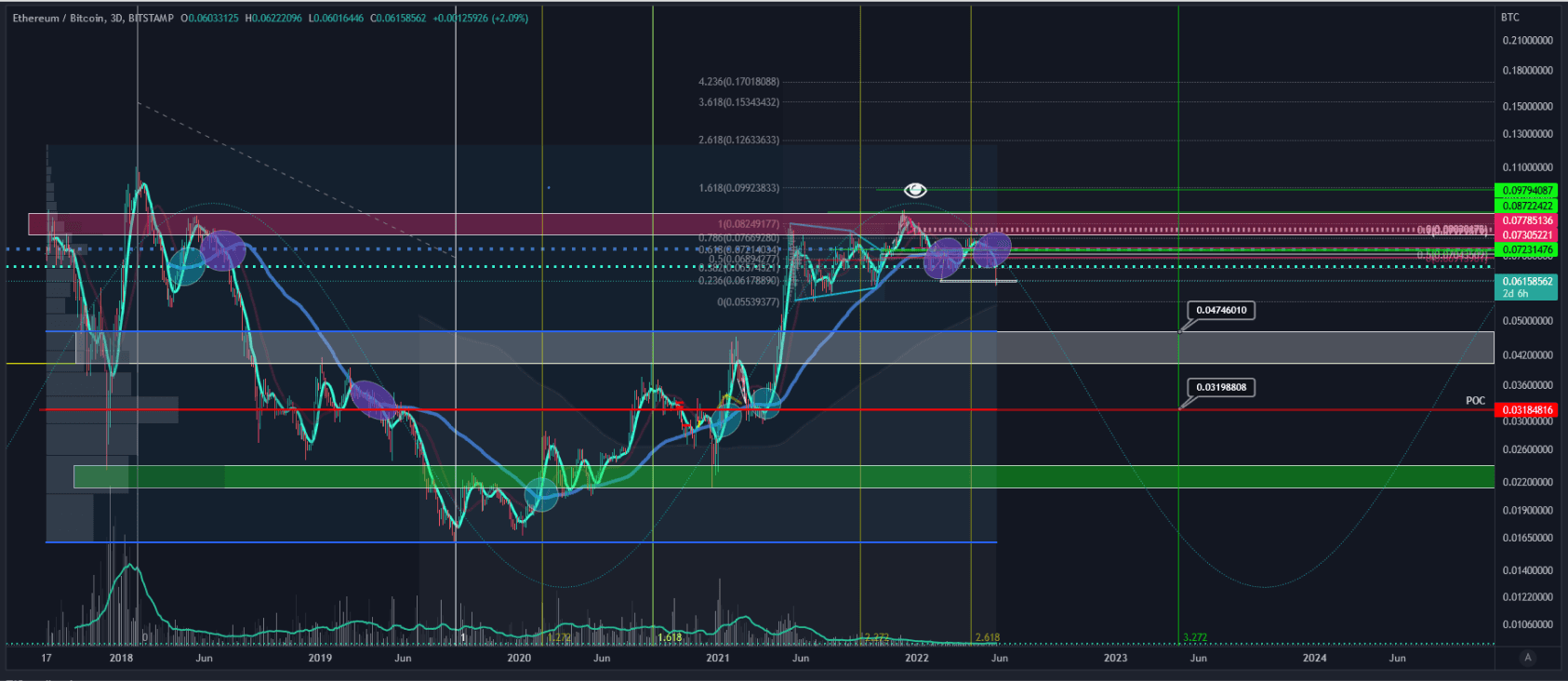This screenshot has width=1568, height=681.
Task: Select the 3.272 Fib time zone label
Action: [x=1195, y=637]
